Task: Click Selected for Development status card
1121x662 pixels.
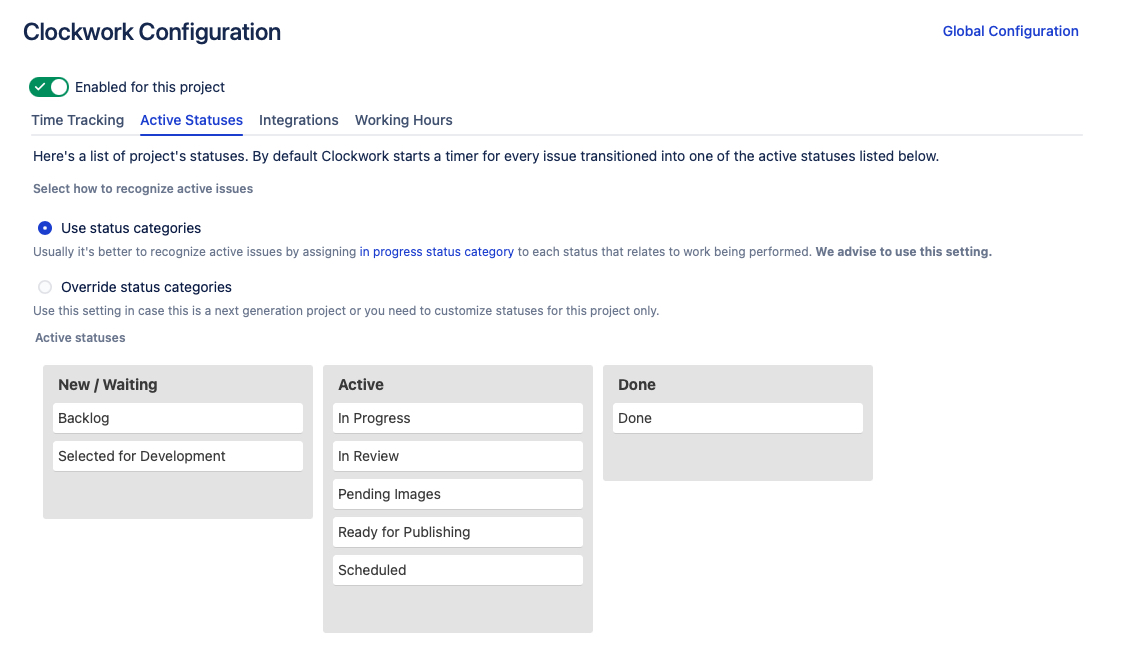Action: [178, 456]
